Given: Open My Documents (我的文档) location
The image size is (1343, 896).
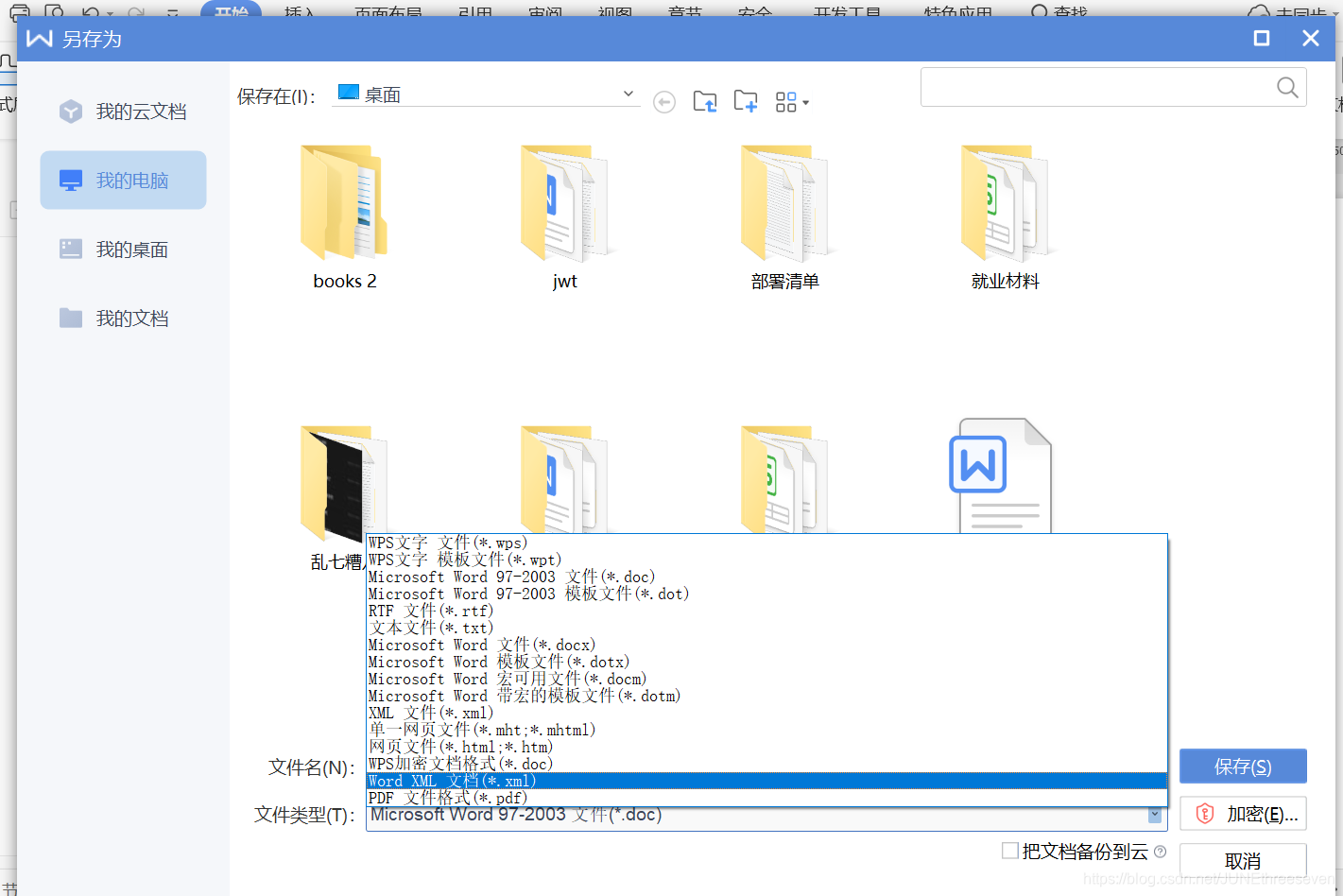Looking at the screenshot, I should pos(123,319).
